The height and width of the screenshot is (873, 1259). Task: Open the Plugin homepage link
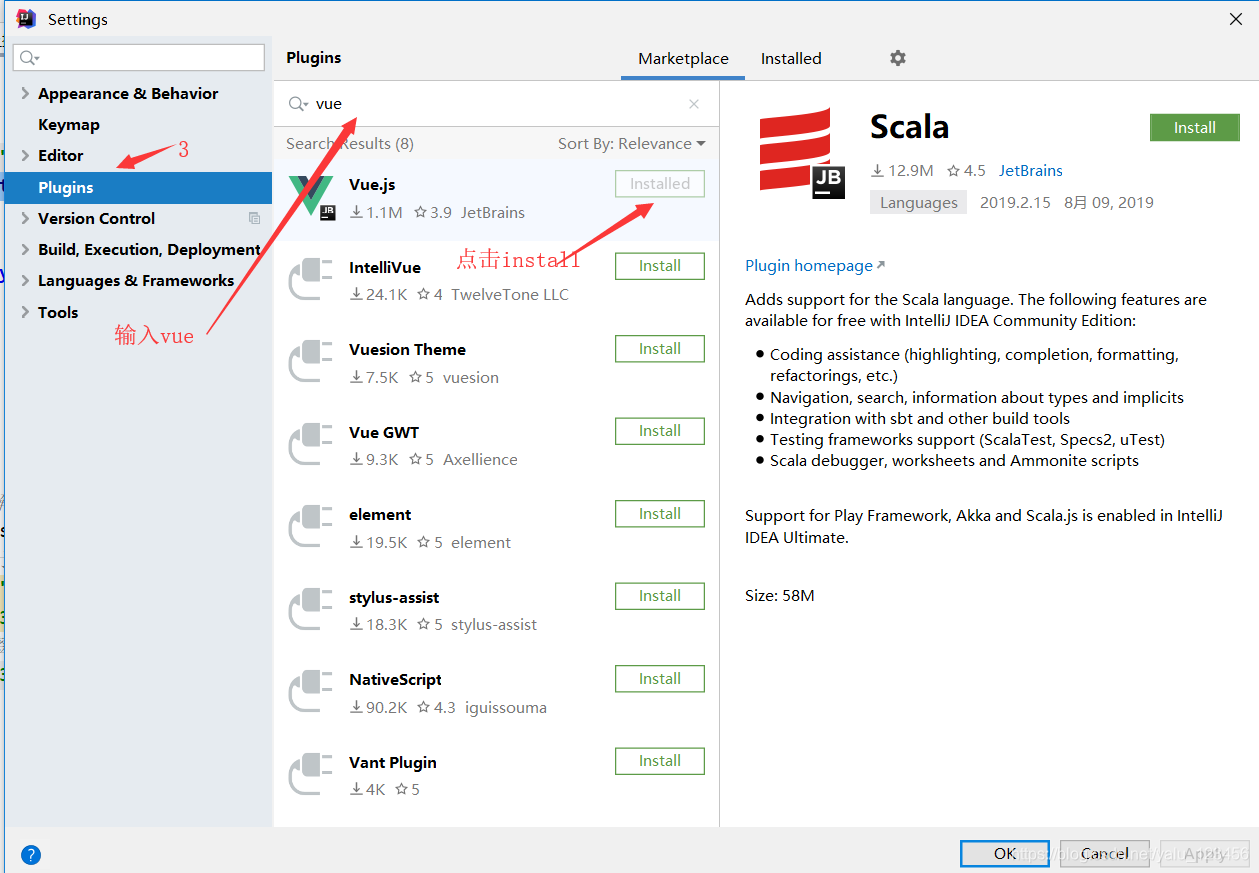[815, 265]
